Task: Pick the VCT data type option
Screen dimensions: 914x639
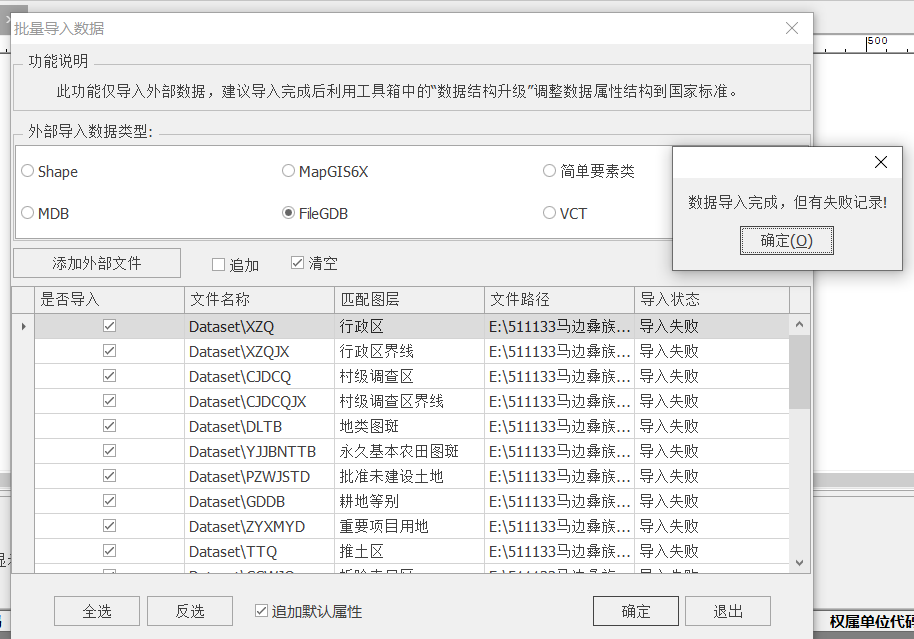Action: (549, 213)
